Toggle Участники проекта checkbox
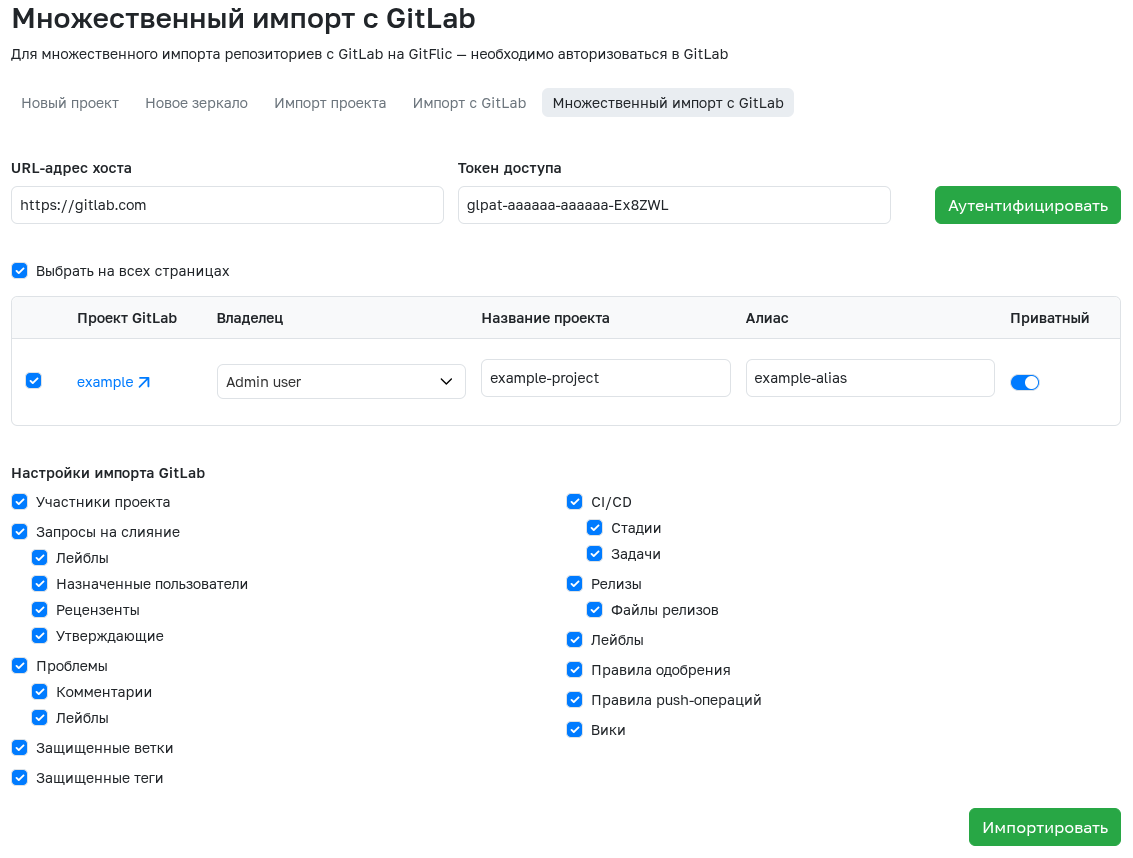Viewport: 1133px width, 858px height. pos(20,502)
